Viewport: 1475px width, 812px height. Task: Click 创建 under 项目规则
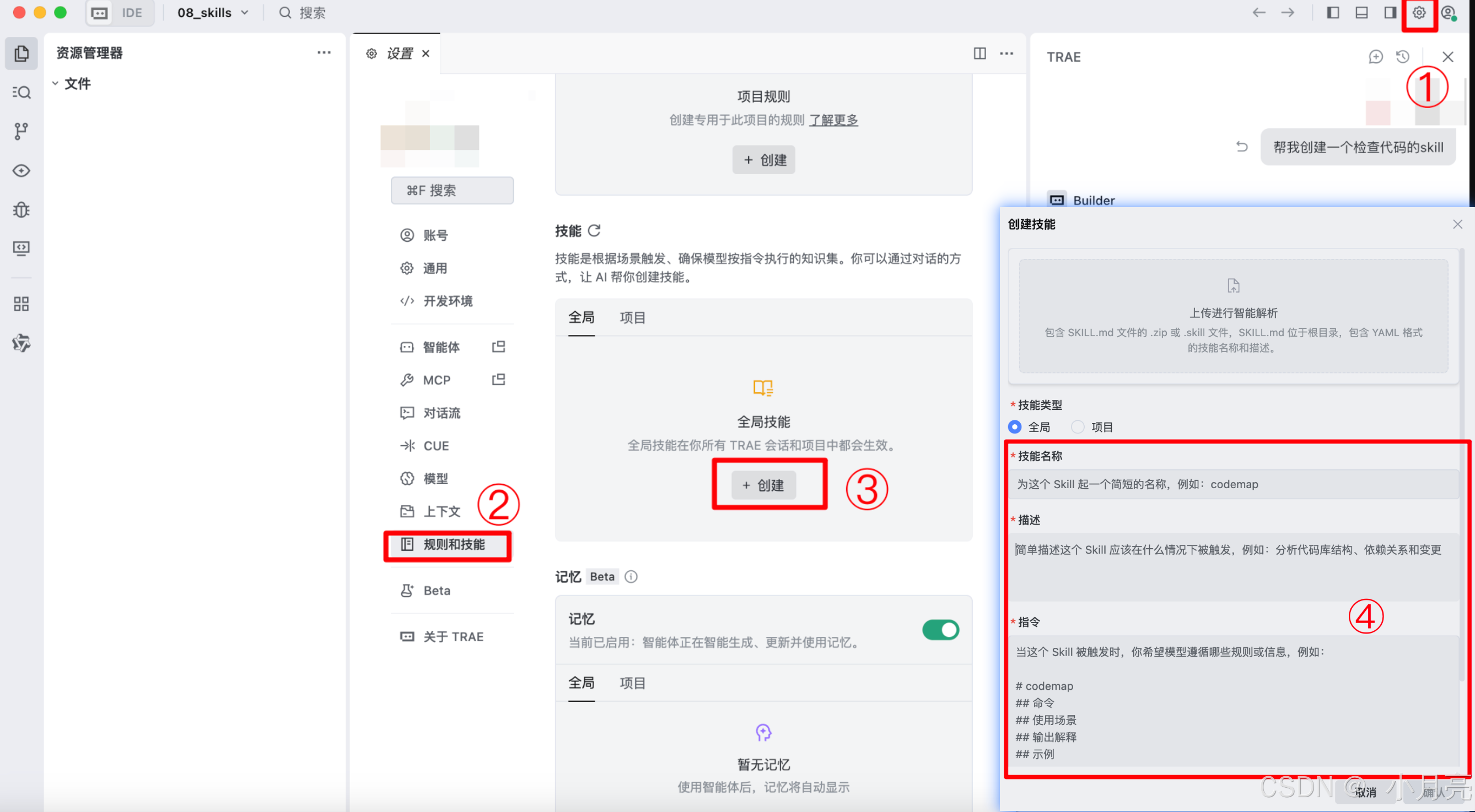[x=763, y=160]
